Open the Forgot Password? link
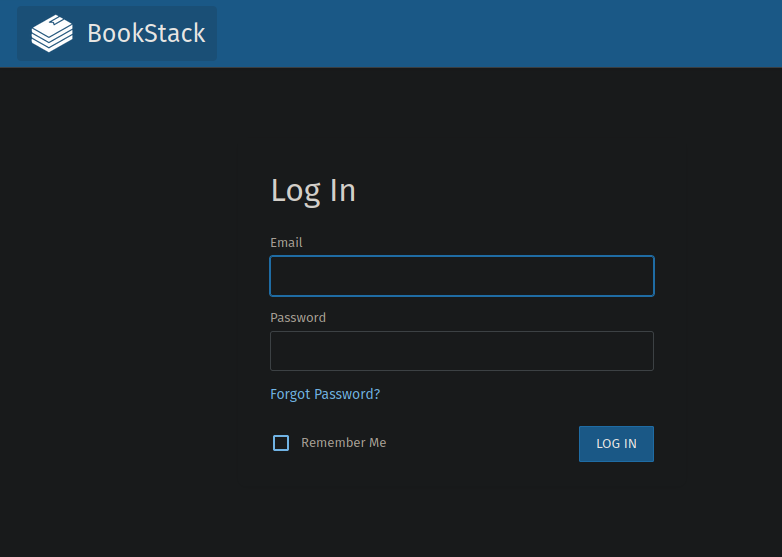The image size is (782, 557). pyautogui.click(x=325, y=394)
